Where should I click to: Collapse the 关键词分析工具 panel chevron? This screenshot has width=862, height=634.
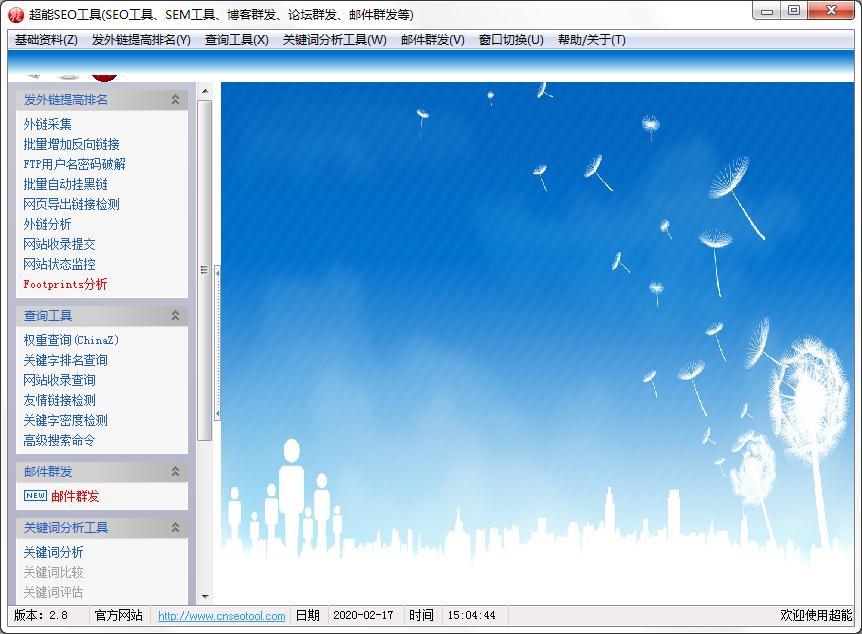(175, 527)
